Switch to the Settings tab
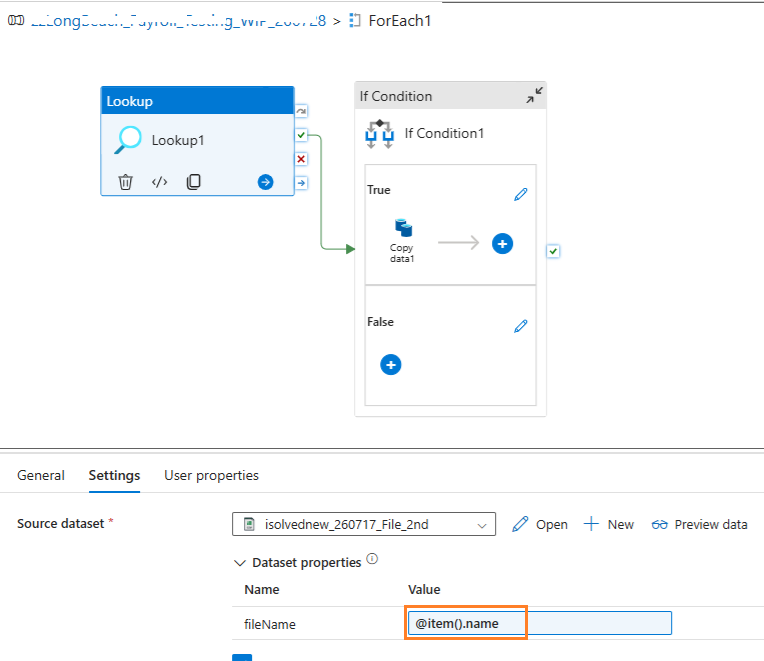This screenshot has width=764, height=661. 115,475
